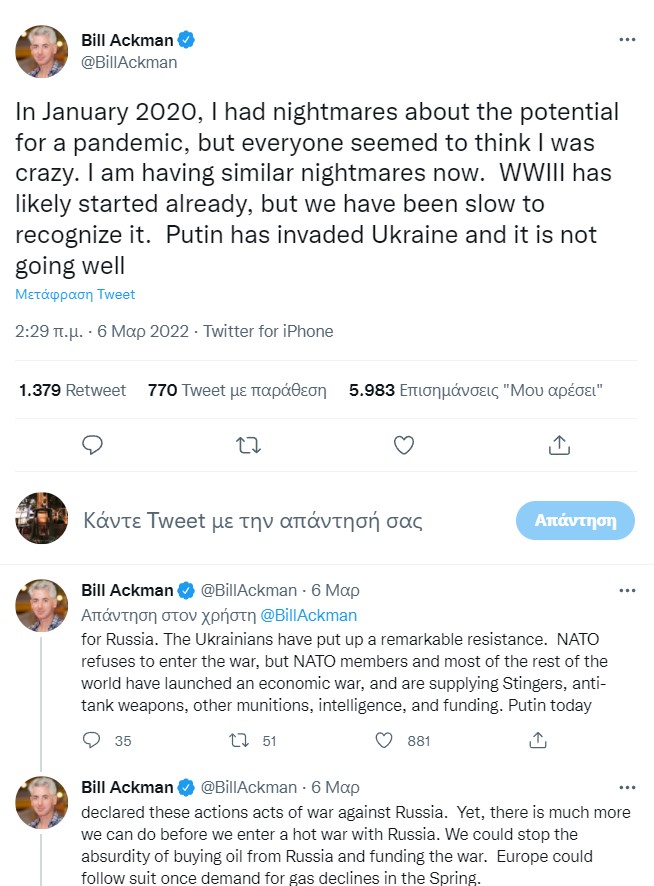The image size is (654, 886).
Task: Open the 770 quote tweets list
Action: click(x=237, y=390)
